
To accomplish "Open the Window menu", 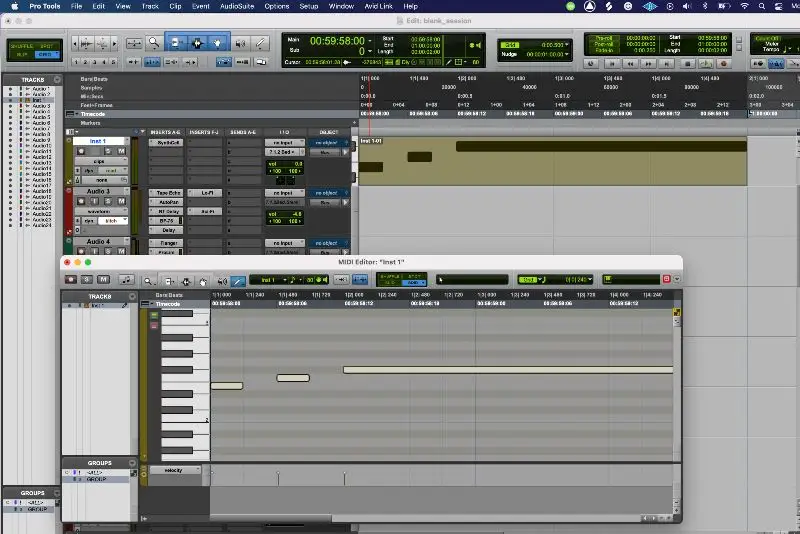I will click(341, 6).
